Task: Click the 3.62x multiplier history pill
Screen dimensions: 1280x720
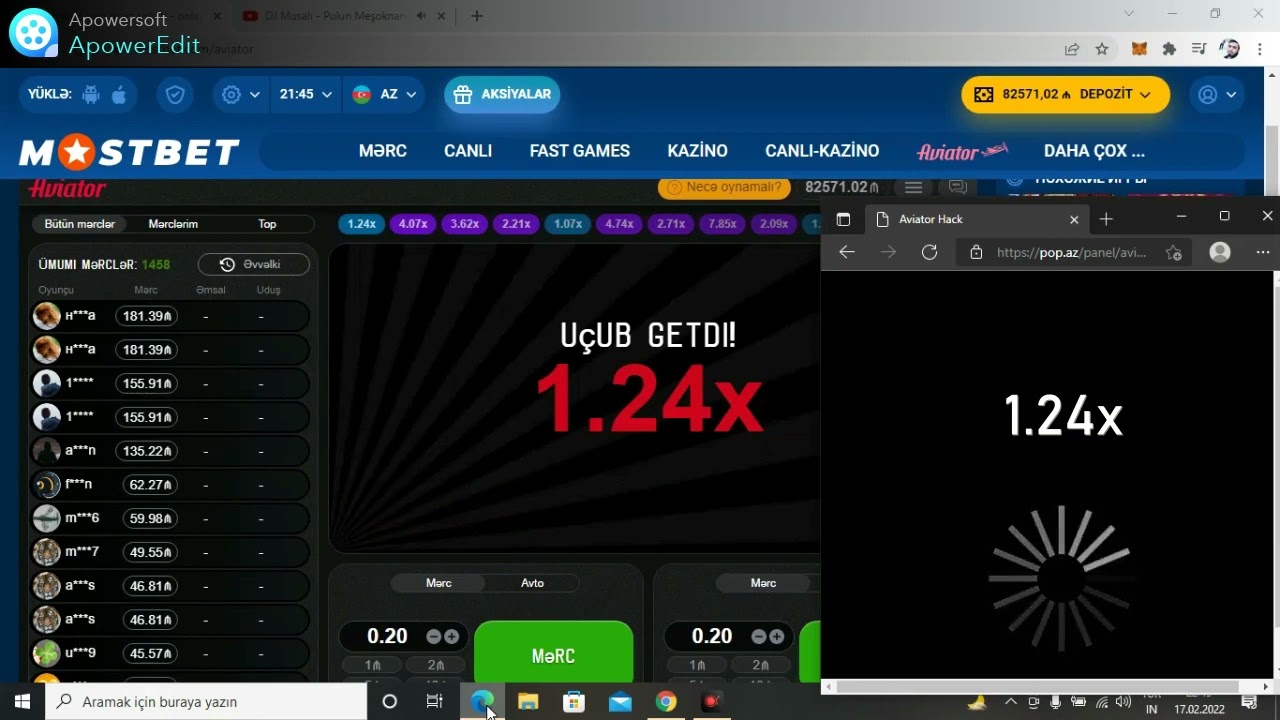Action: pyautogui.click(x=464, y=224)
